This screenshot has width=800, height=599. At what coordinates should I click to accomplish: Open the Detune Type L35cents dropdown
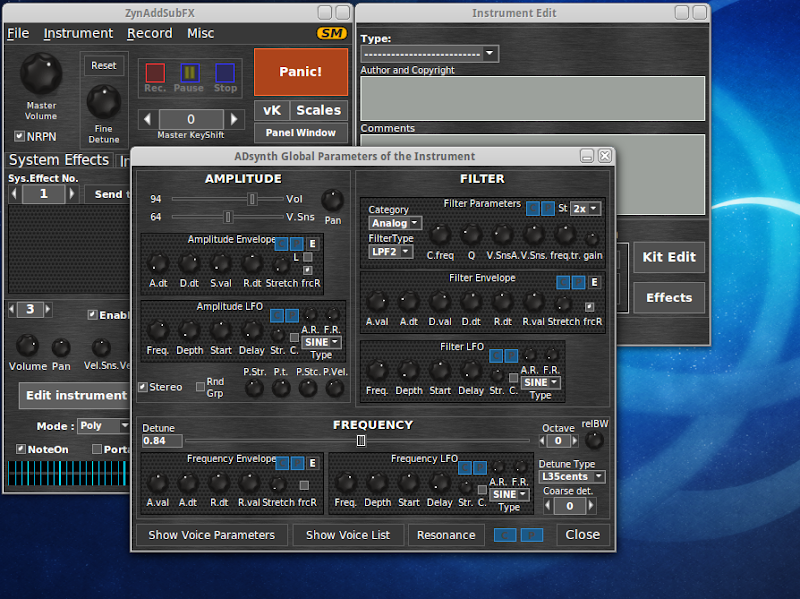[x=571, y=477]
